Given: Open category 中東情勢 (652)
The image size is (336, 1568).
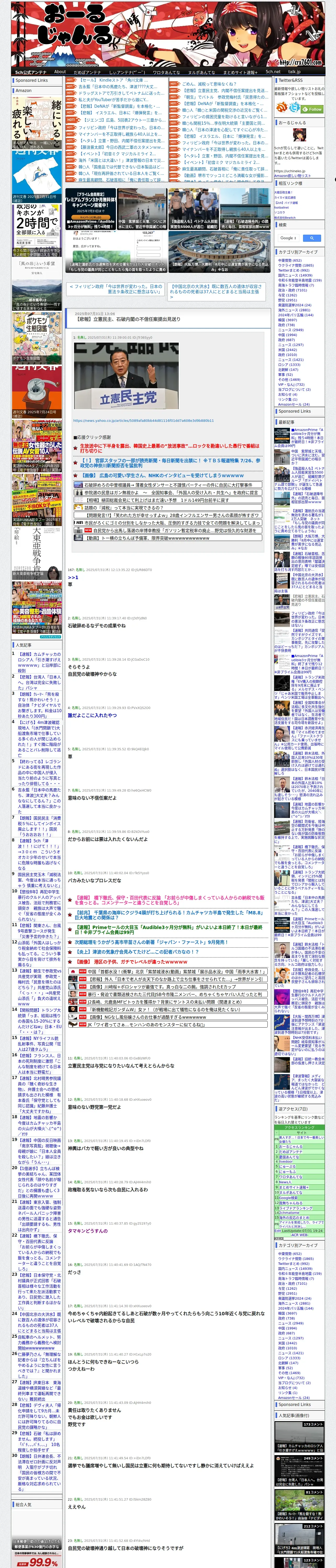Looking at the screenshot, I should [290, 261].
